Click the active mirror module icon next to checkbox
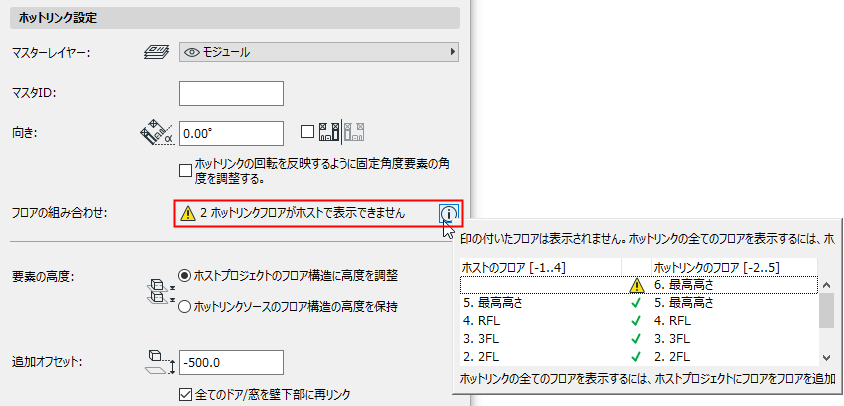Viewport: 844px width, 406px height. point(329,132)
